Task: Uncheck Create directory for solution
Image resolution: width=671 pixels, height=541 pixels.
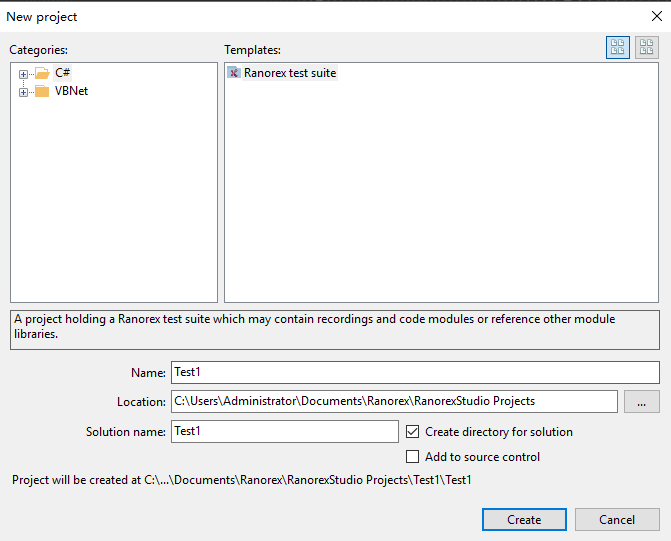Action: (413, 431)
